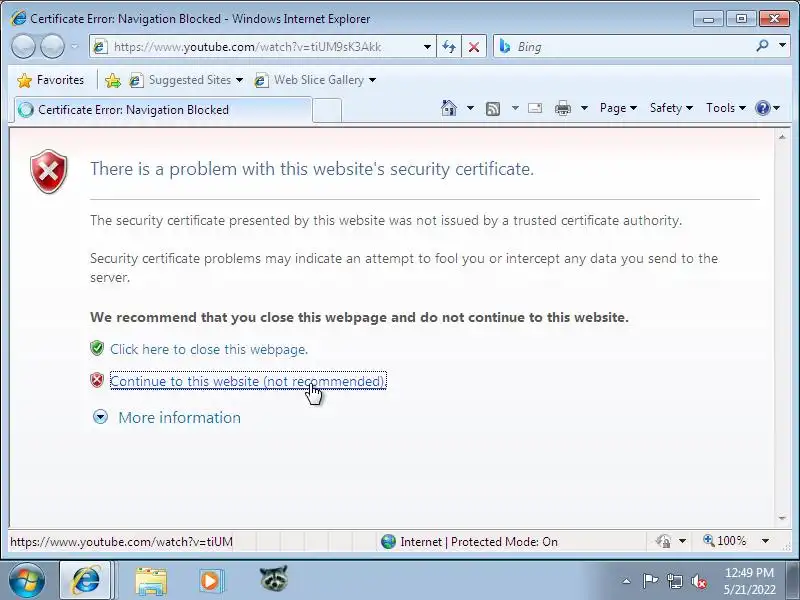Launch Windows Media Player from taskbar
Viewport: 800px width, 600px height.
click(210, 581)
